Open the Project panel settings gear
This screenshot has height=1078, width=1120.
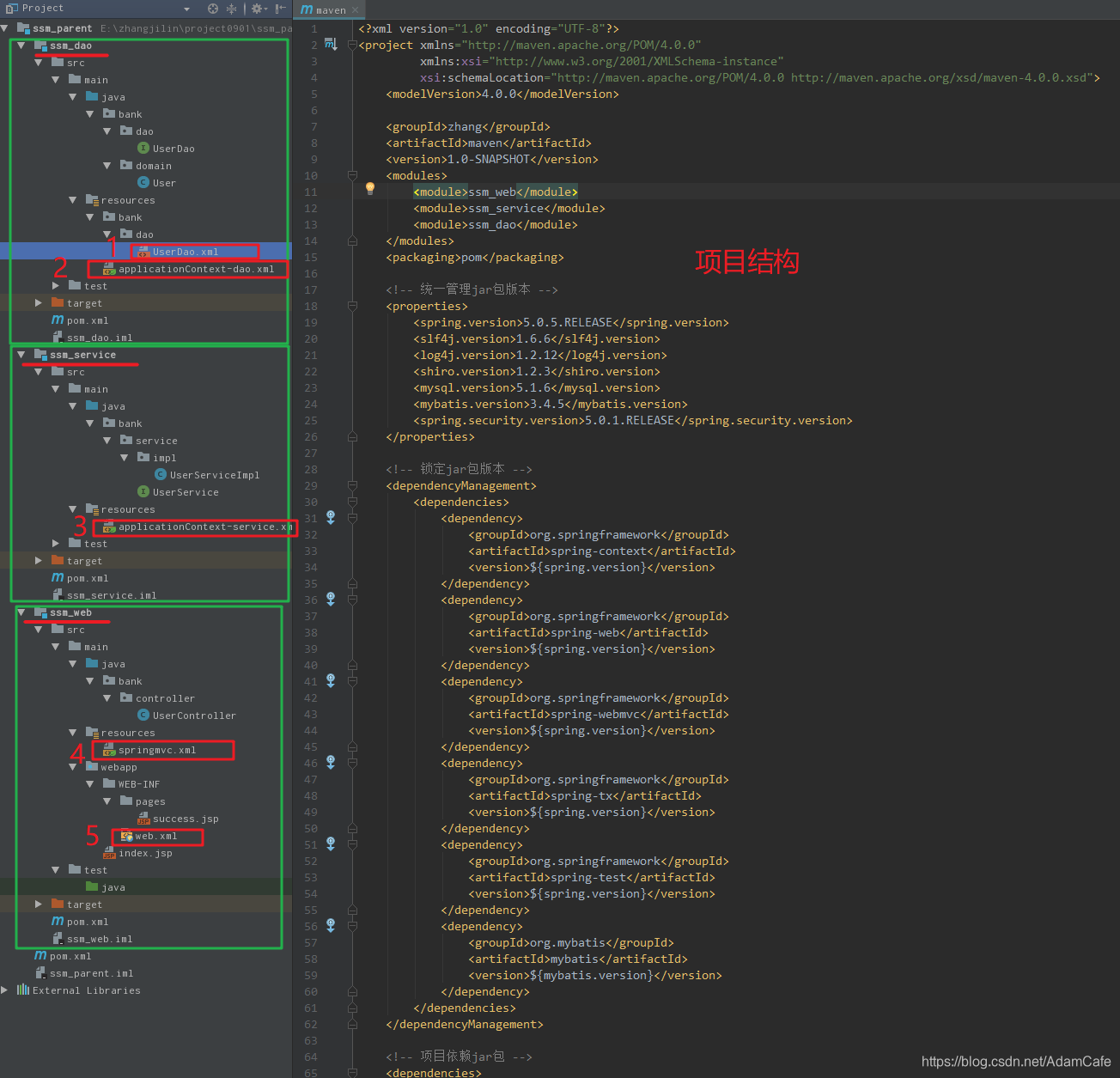(x=258, y=9)
